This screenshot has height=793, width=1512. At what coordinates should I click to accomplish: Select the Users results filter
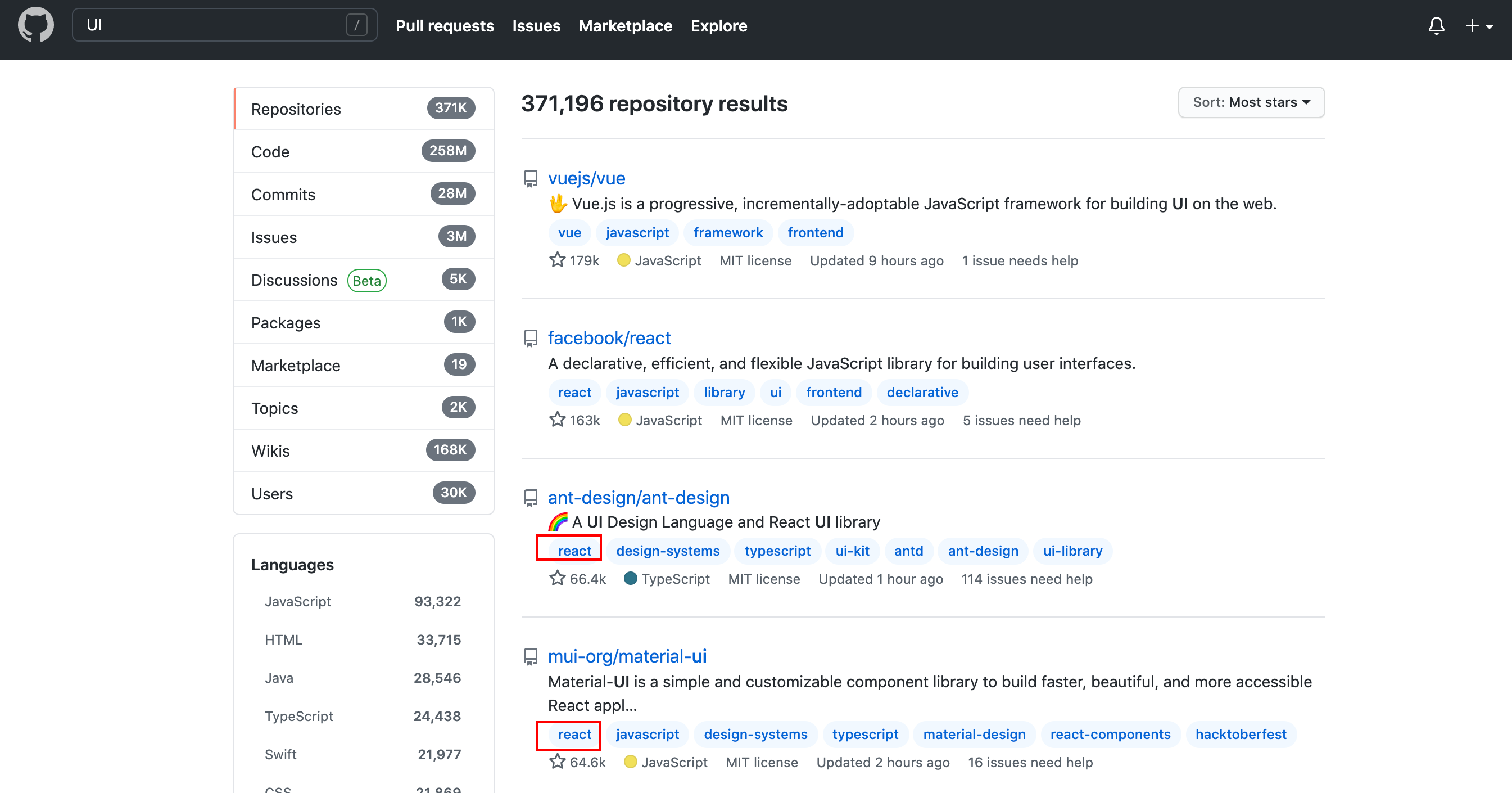coord(363,493)
